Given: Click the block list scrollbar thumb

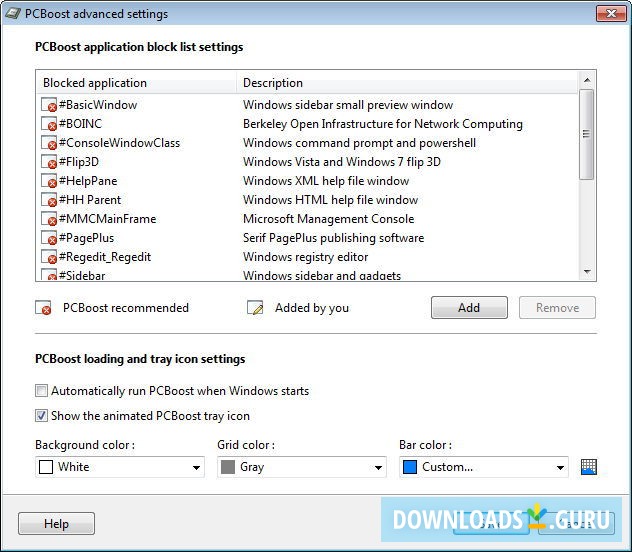Looking at the screenshot, I should (x=587, y=134).
